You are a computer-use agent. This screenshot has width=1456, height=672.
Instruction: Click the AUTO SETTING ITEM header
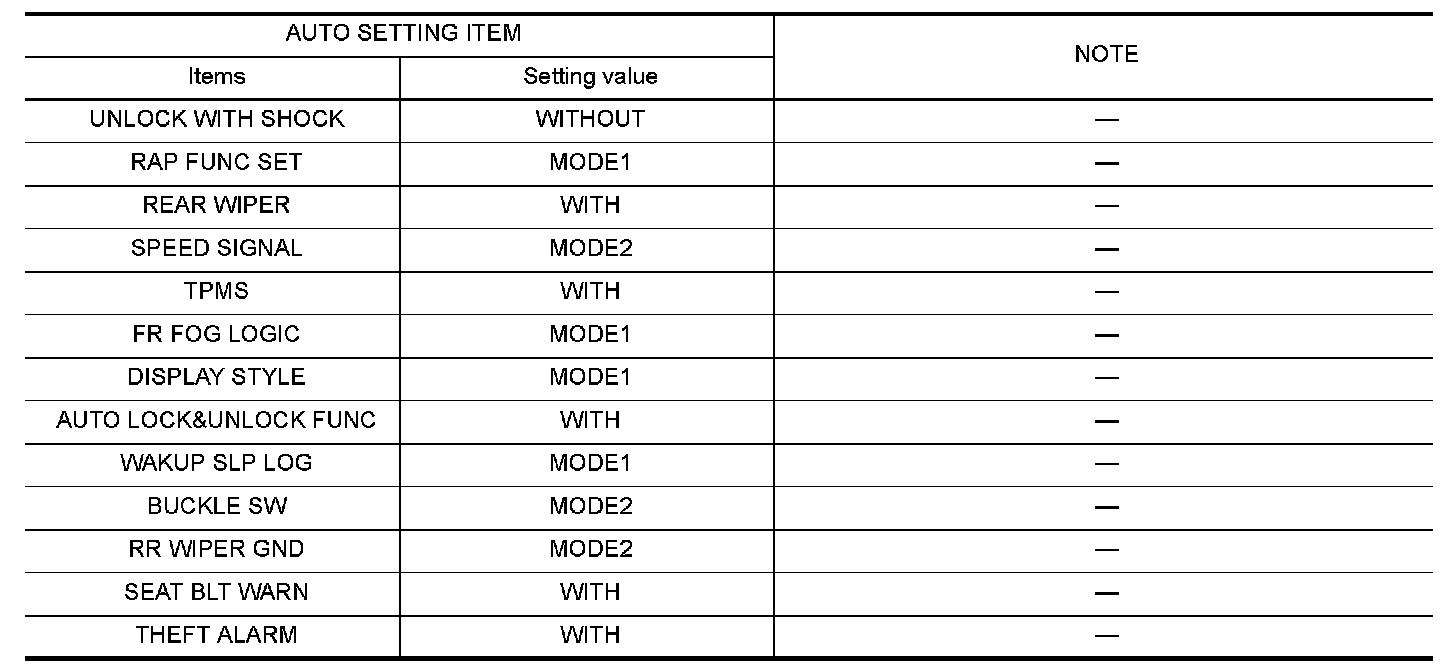pos(403,33)
